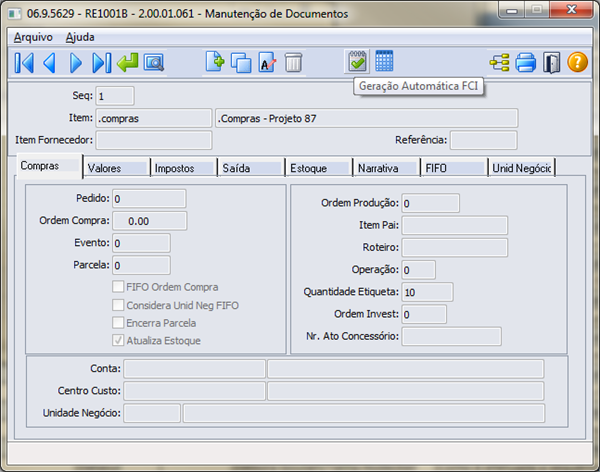Uncheck Atualiza Estoque checkbox
The height and width of the screenshot is (472, 600).
(x=118, y=340)
